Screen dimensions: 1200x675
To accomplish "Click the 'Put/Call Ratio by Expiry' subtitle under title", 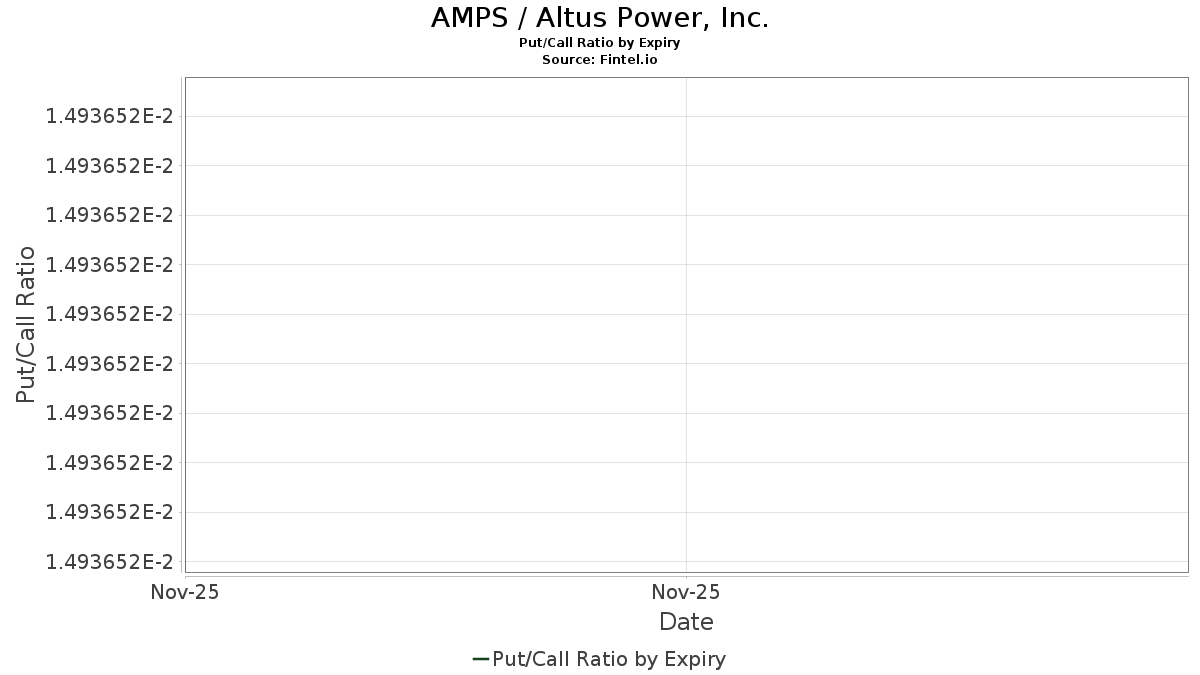I will tap(600, 43).
